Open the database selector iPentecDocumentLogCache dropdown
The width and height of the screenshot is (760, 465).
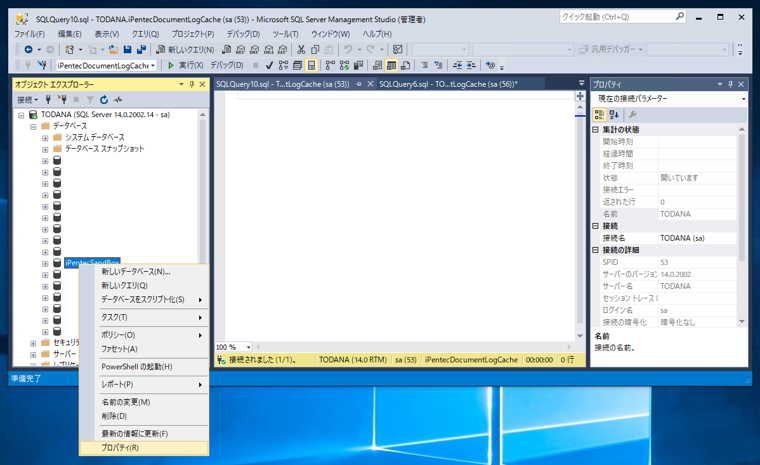[x=153, y=65]
